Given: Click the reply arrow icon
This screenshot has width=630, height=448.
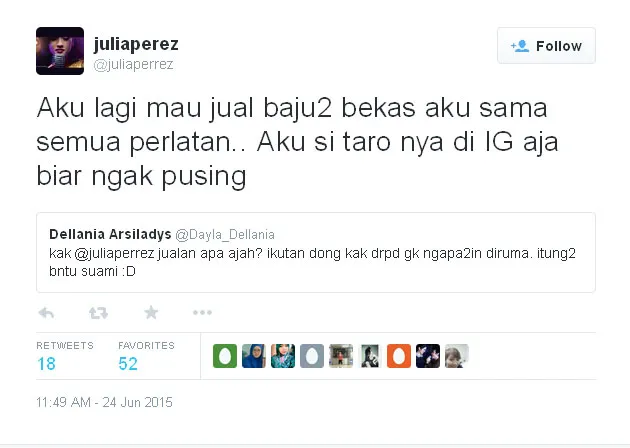Looking at the screenshot, I should tap(46, 313).
